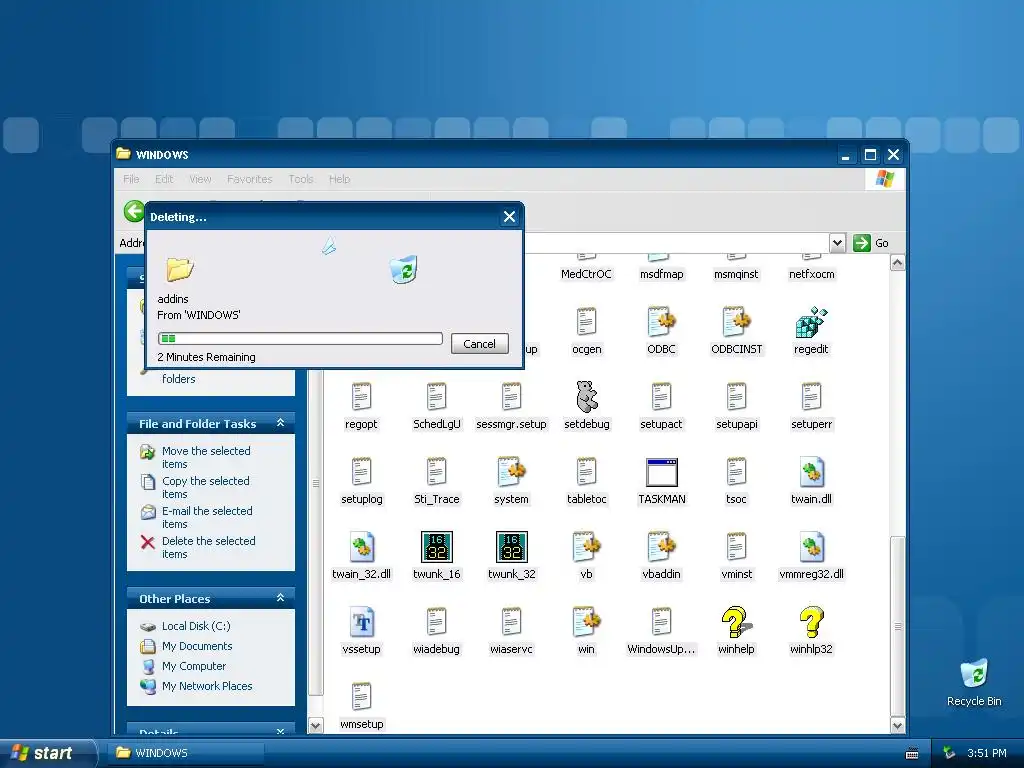1024x768 pixels.
Task: Select the vminst file icon
Action: (x=736, y=547)
